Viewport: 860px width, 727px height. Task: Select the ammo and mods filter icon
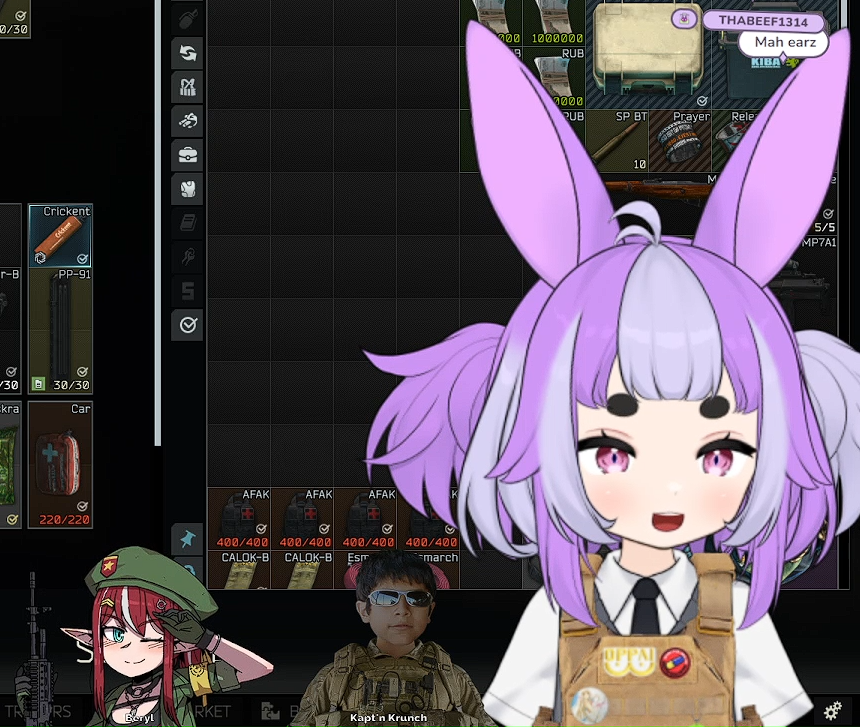(x=188, y=121)
